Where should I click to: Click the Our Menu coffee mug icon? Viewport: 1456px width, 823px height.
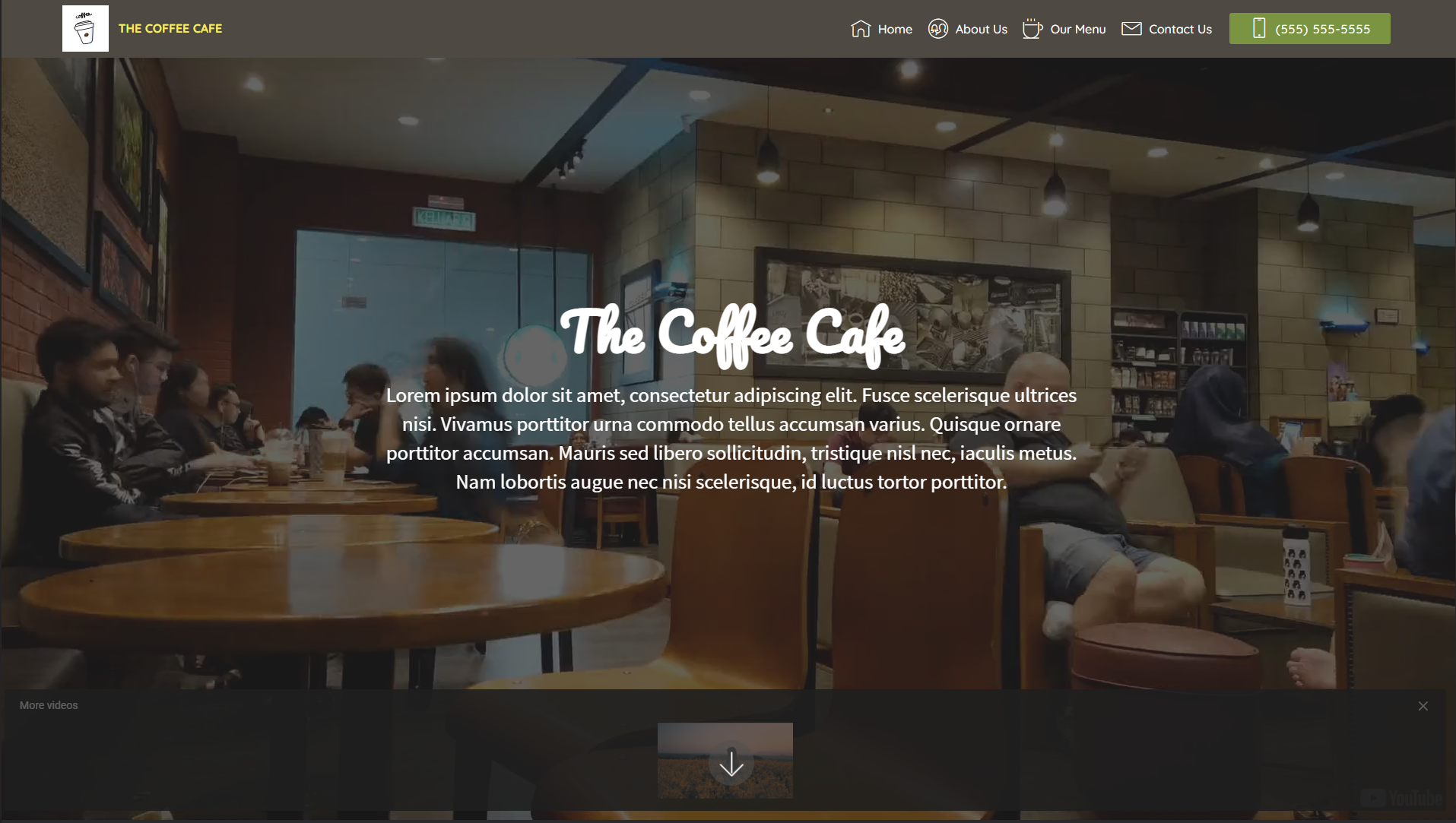(1032, 28)
